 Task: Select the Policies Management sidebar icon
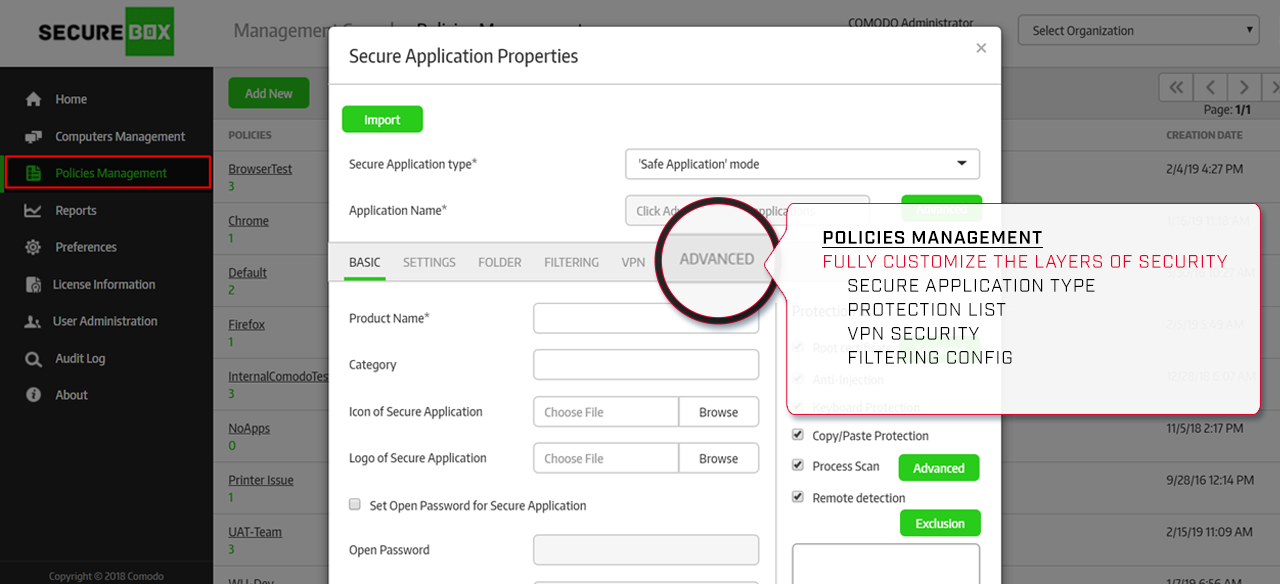(x=33, y=173)
